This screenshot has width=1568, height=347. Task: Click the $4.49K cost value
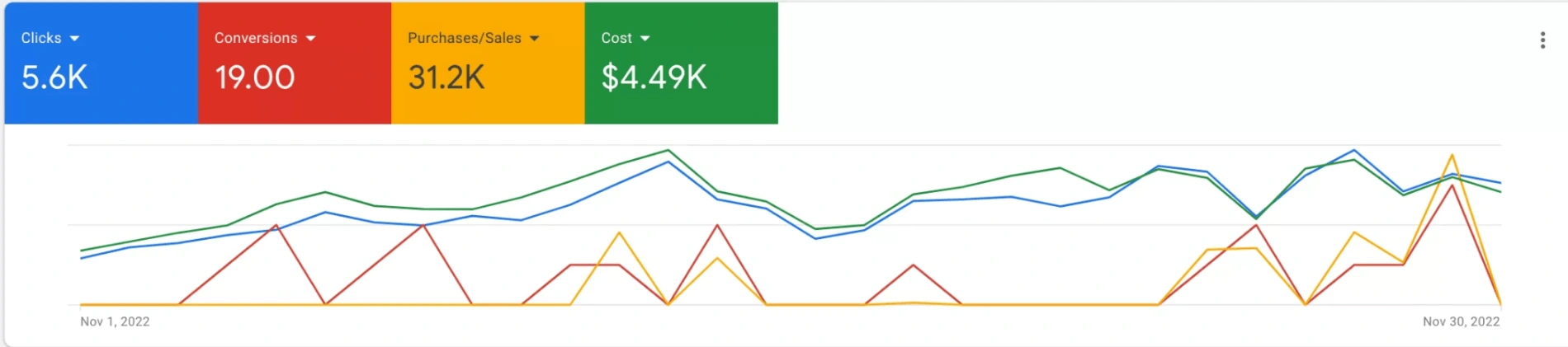(654, 77)
